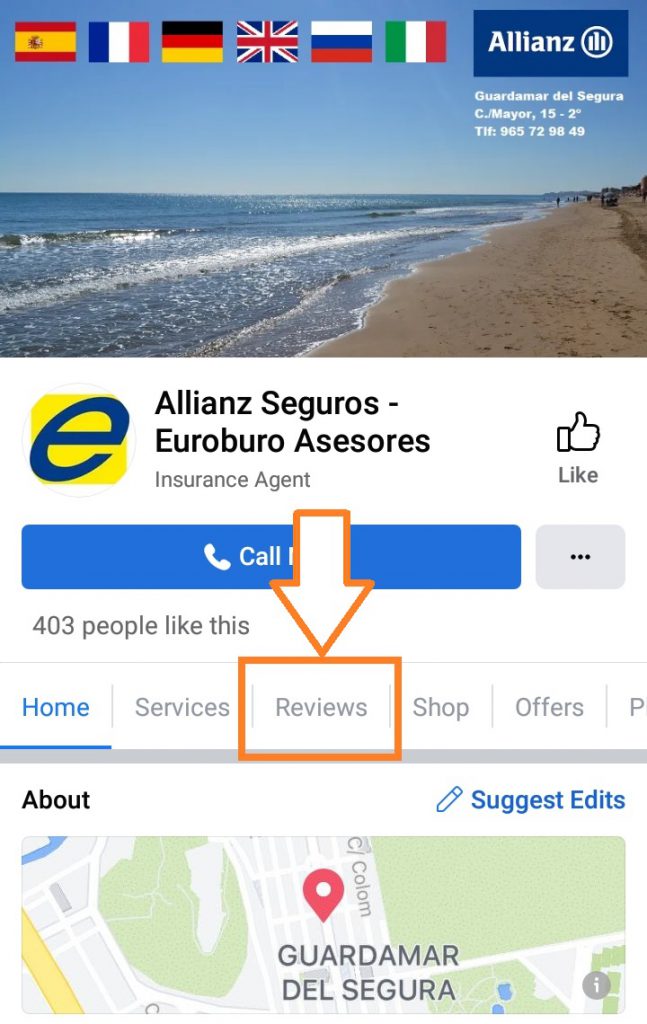This screenshot has width=647, height=1024.
Task: Select the Home tab
Action: (55, 707)
